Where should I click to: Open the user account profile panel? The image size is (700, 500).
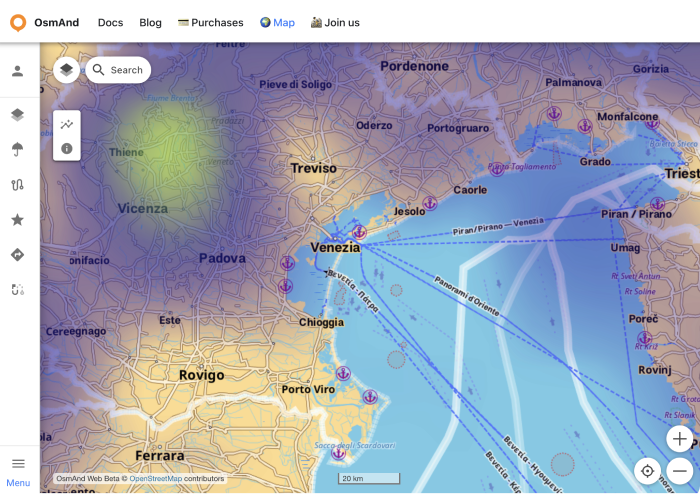(17, 71)
